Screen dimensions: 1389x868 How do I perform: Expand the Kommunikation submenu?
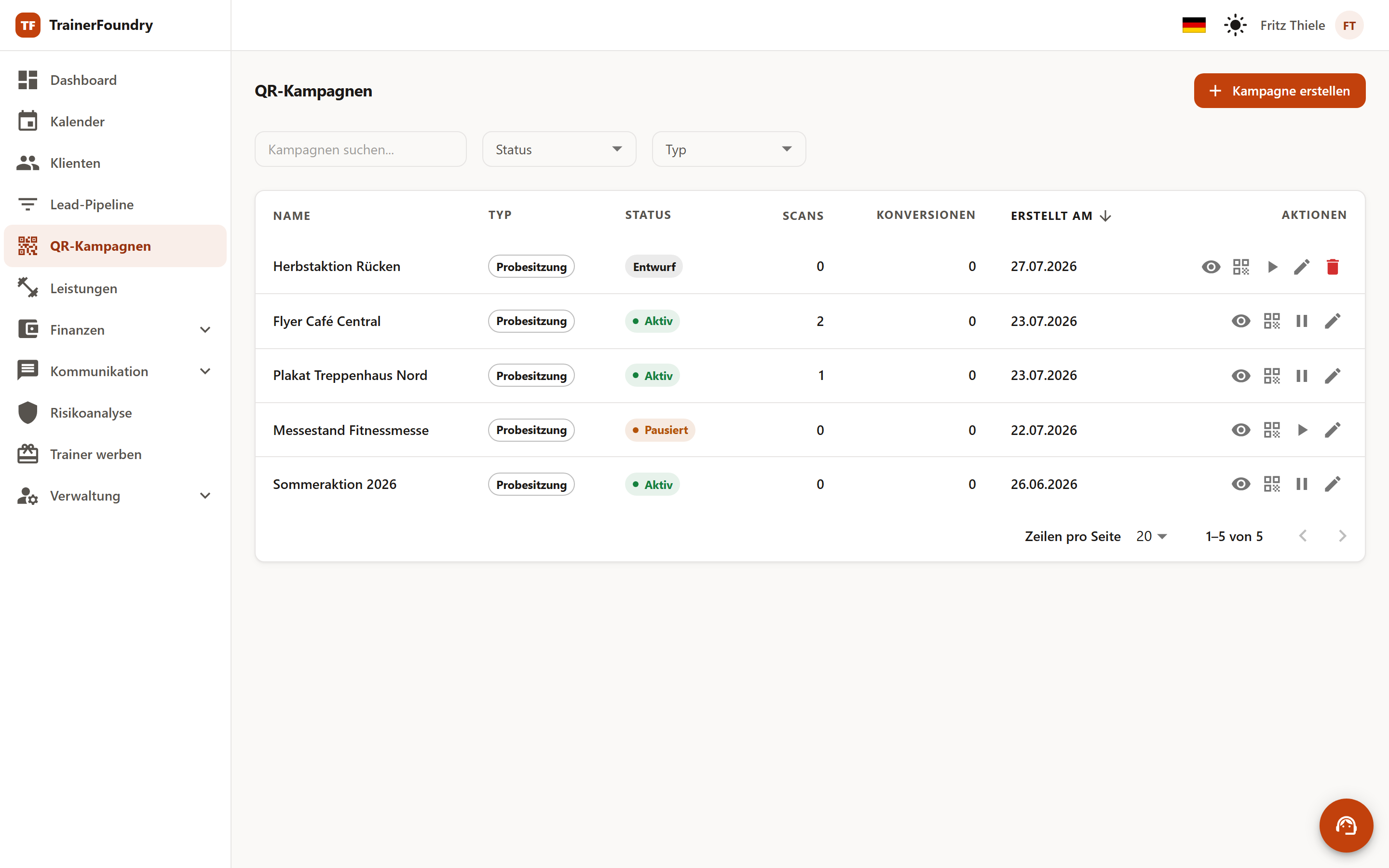(x=205, y=371)
